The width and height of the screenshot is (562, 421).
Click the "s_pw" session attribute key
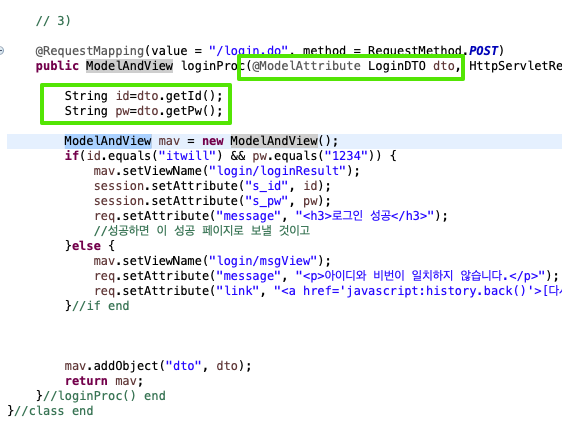point(267,201)
